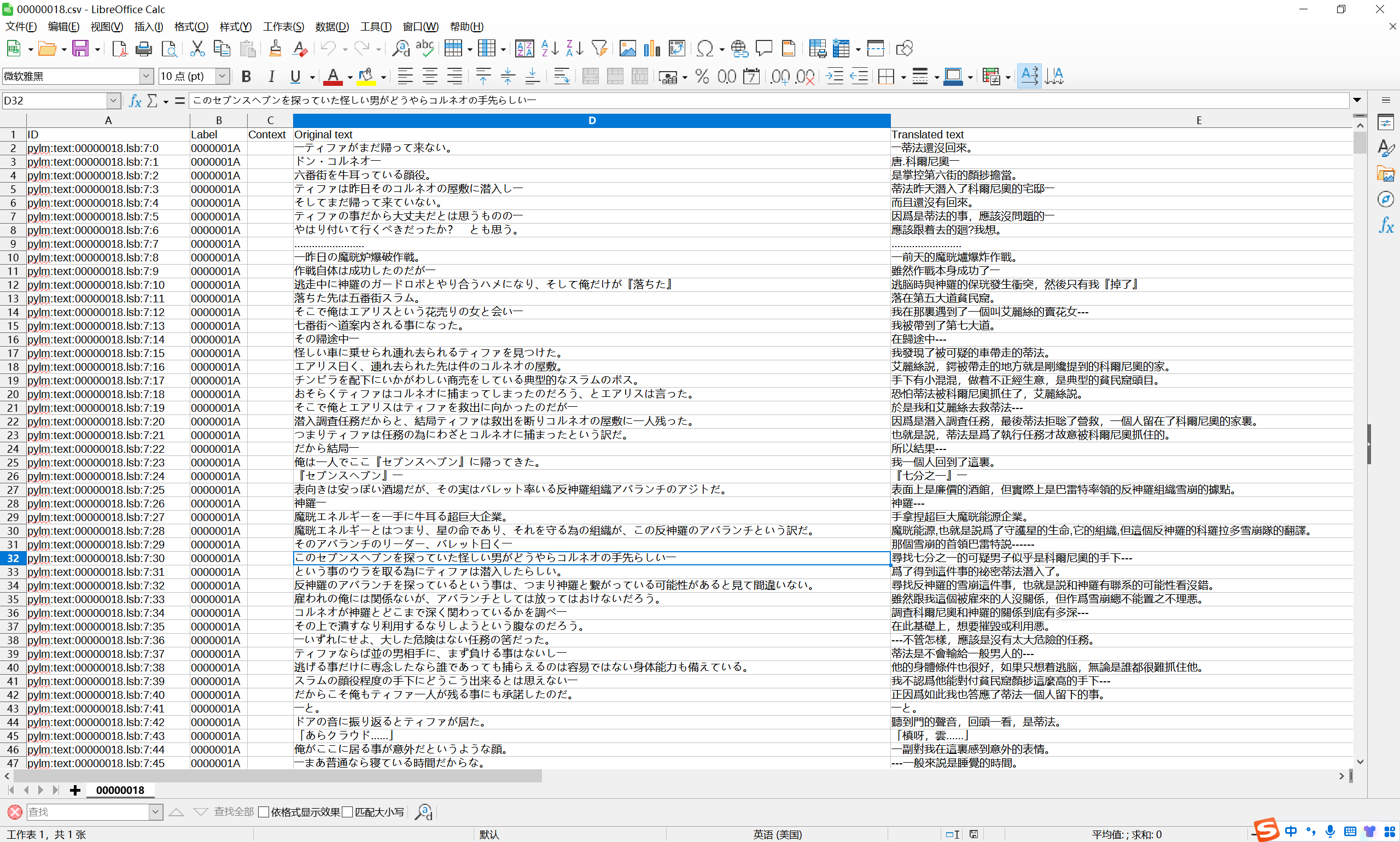Enable the 匹配大小写 checkbox in the find bar

[348, 811]
